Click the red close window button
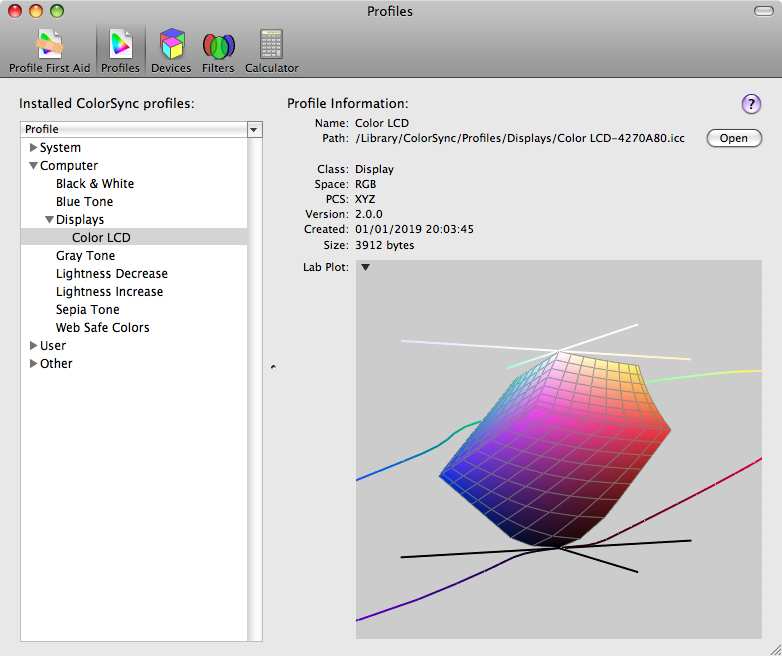 pyautogui.click(x=15, y=10)
